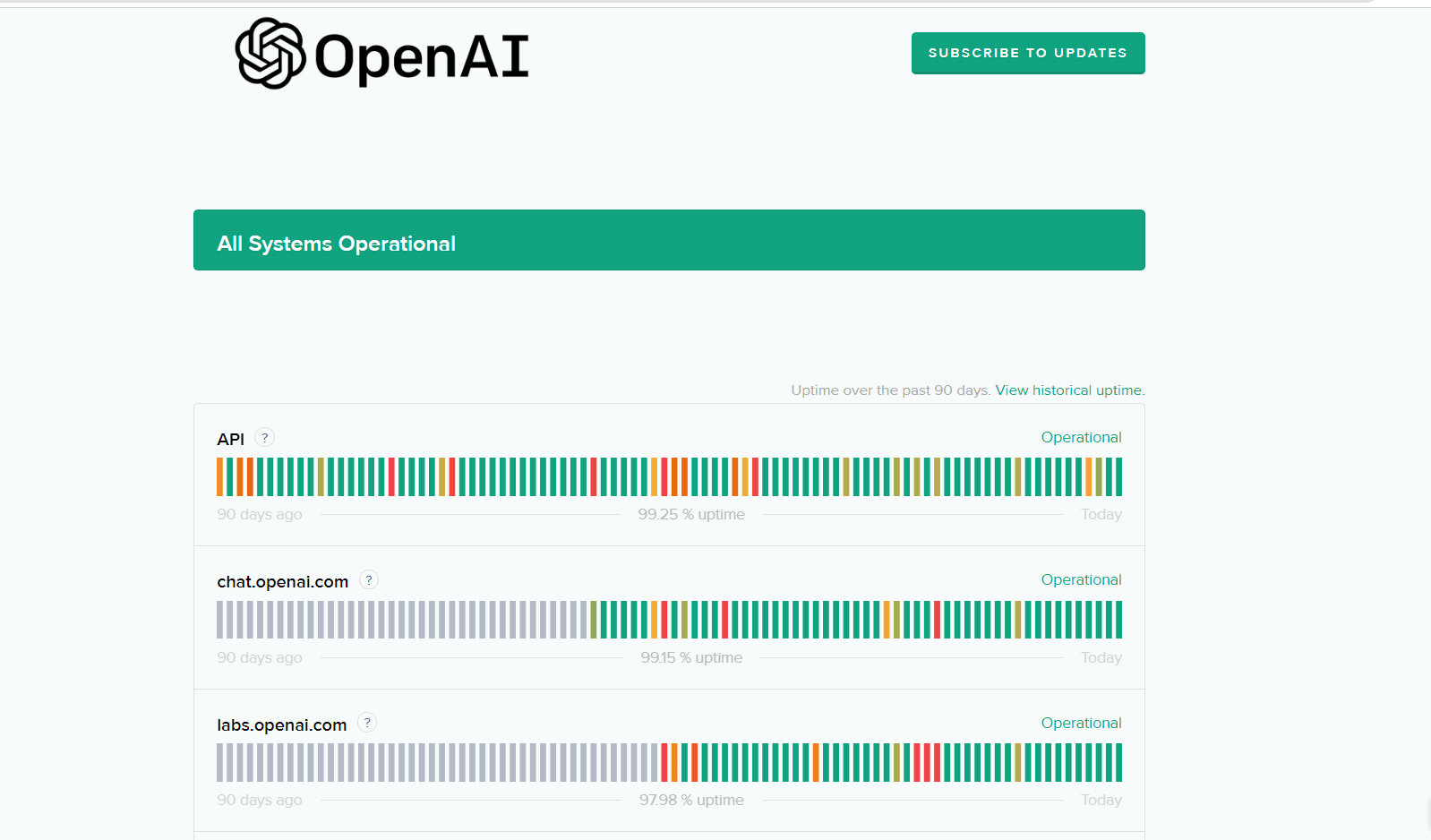Click 'Uptime over the past 90 days' text
The height and width of the screenshot is (840, 1431).
click(x=891, y=390)
